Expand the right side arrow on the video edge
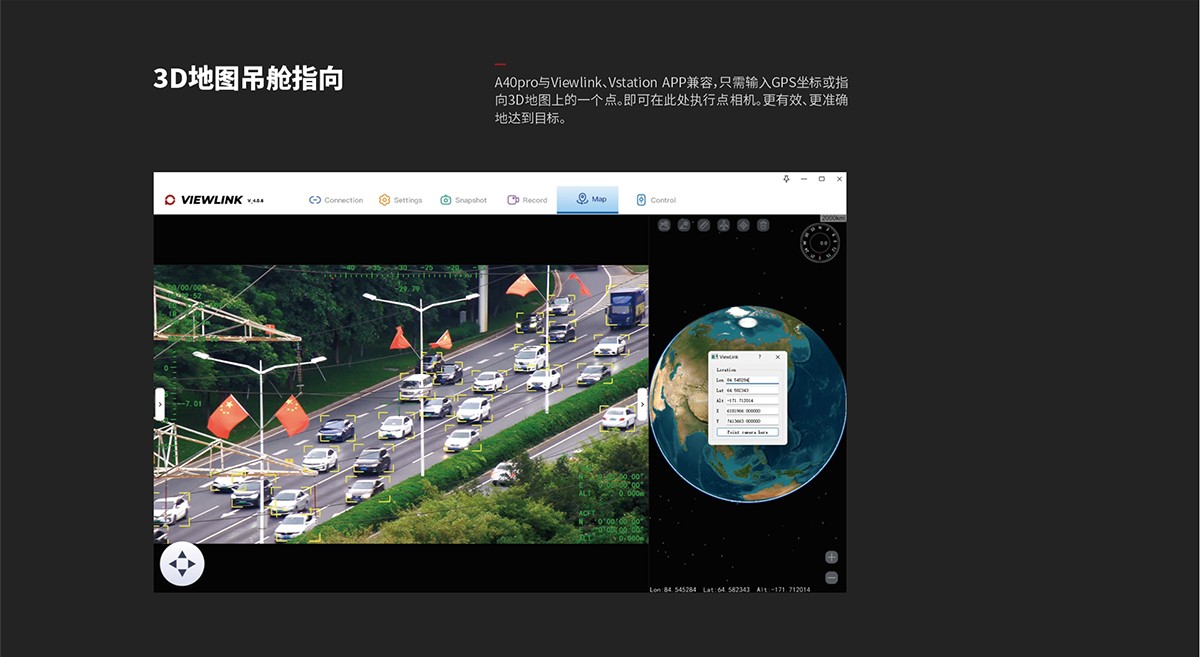This screenshot has height=657, width=1200. 642,404
